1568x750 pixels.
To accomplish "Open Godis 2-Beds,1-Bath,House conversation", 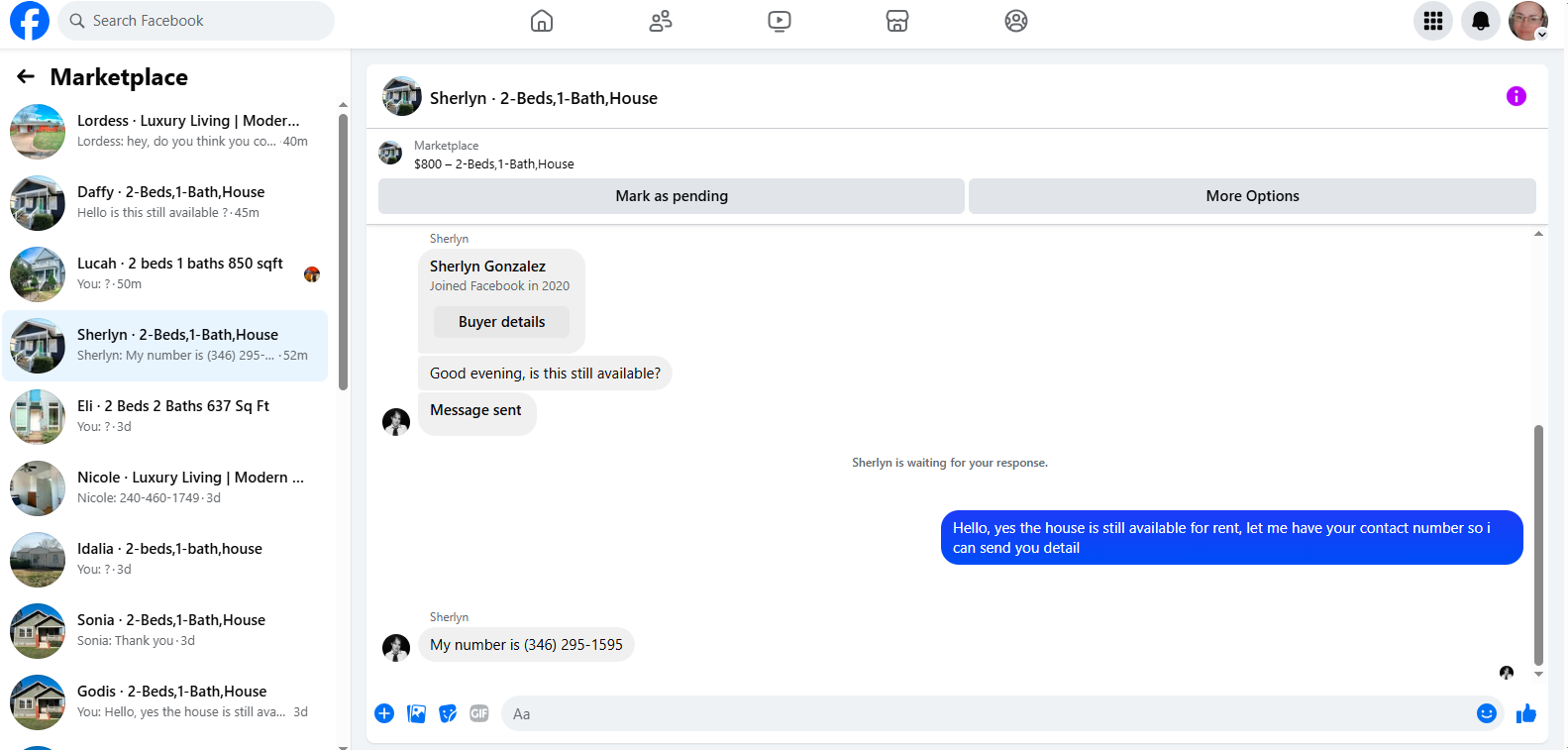I will pos(165,702).
